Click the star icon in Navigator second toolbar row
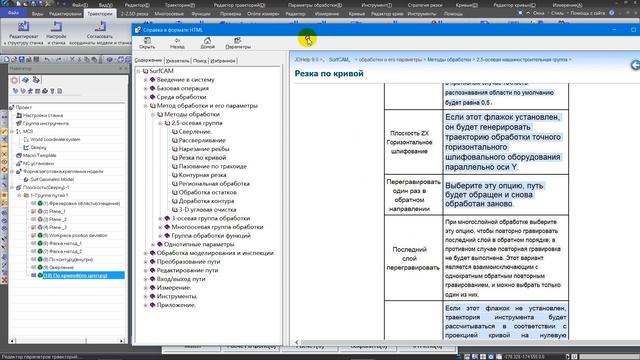 click(x=30, y=91)
